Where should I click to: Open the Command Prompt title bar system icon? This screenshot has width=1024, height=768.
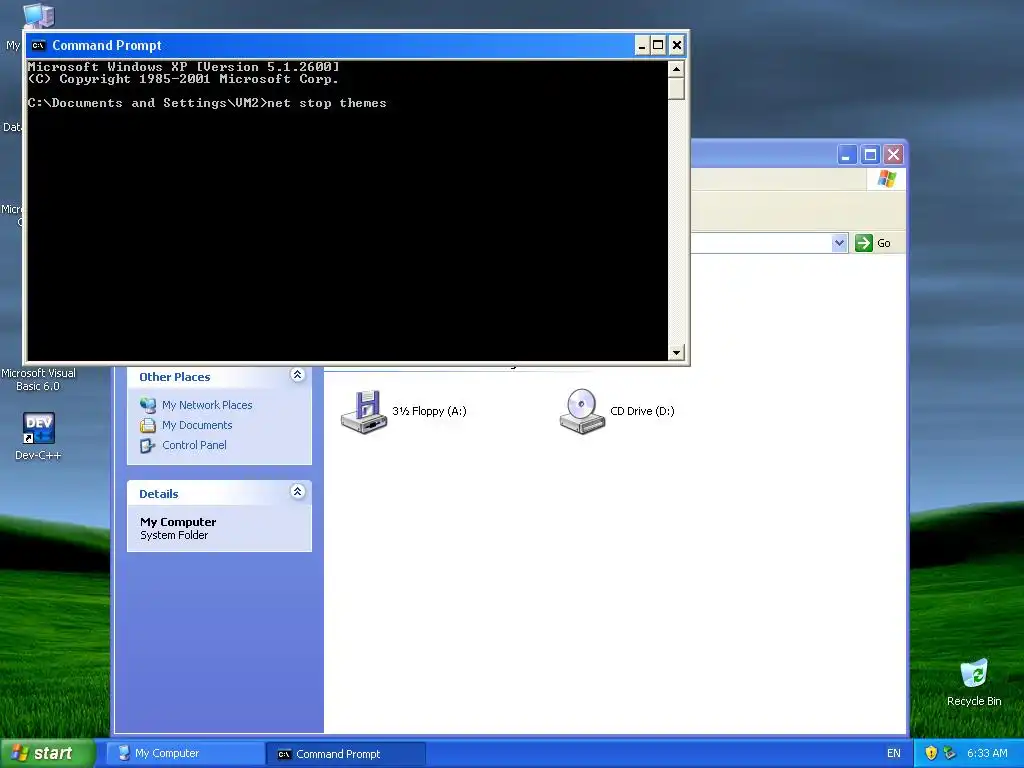(38, 45)
